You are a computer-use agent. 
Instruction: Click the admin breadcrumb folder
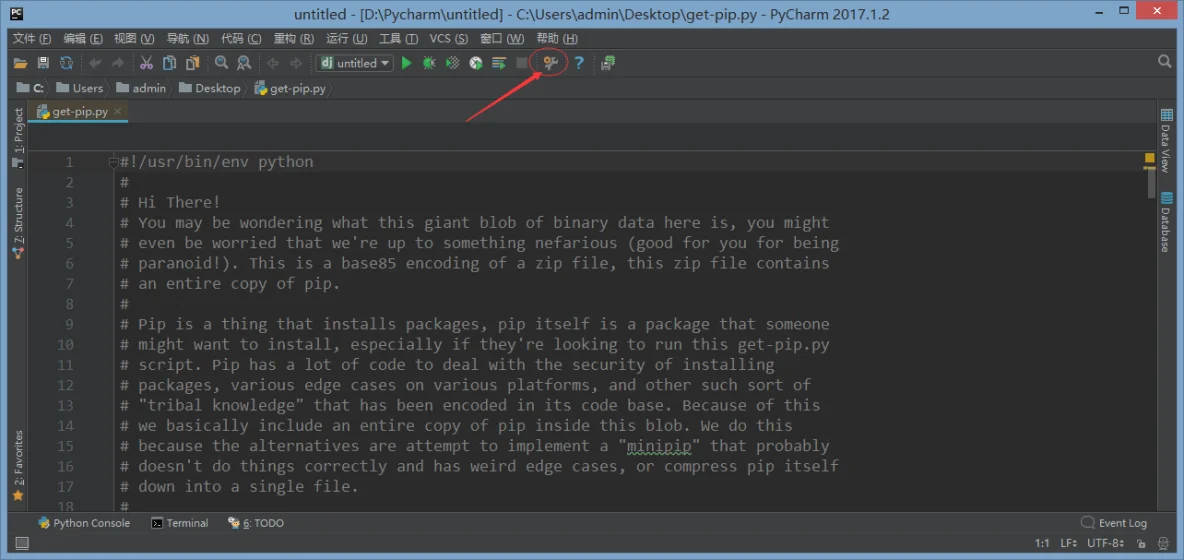pos(141,88)
